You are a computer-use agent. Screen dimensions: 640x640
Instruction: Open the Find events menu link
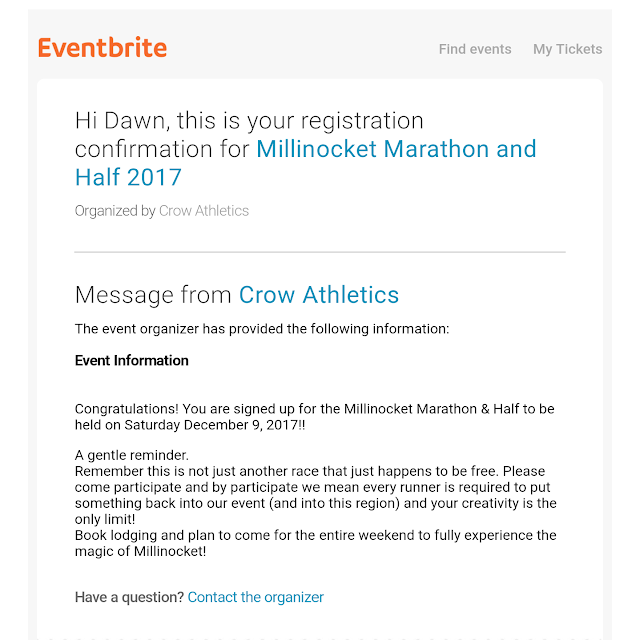[475, 49]
